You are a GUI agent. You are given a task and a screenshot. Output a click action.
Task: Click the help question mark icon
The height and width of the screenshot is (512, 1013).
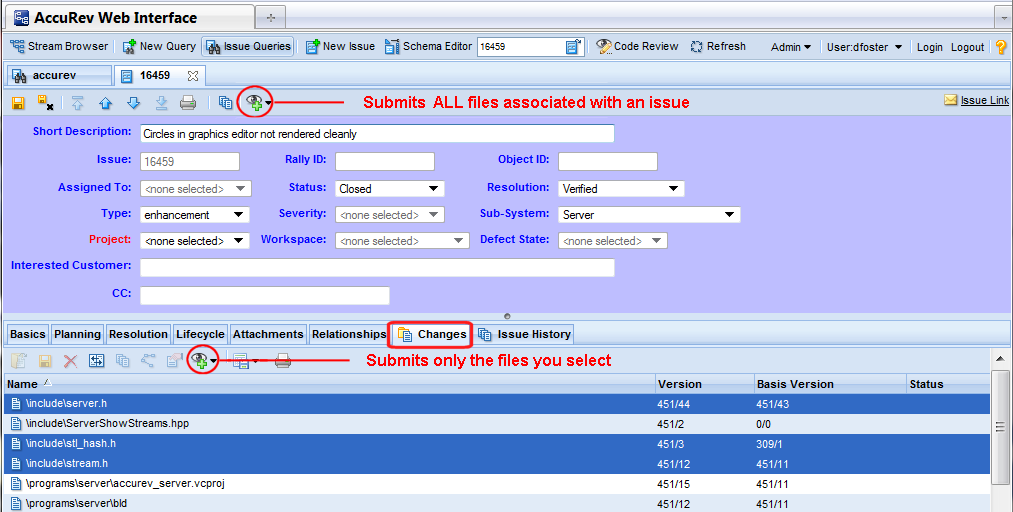[x=1000, y=47]
